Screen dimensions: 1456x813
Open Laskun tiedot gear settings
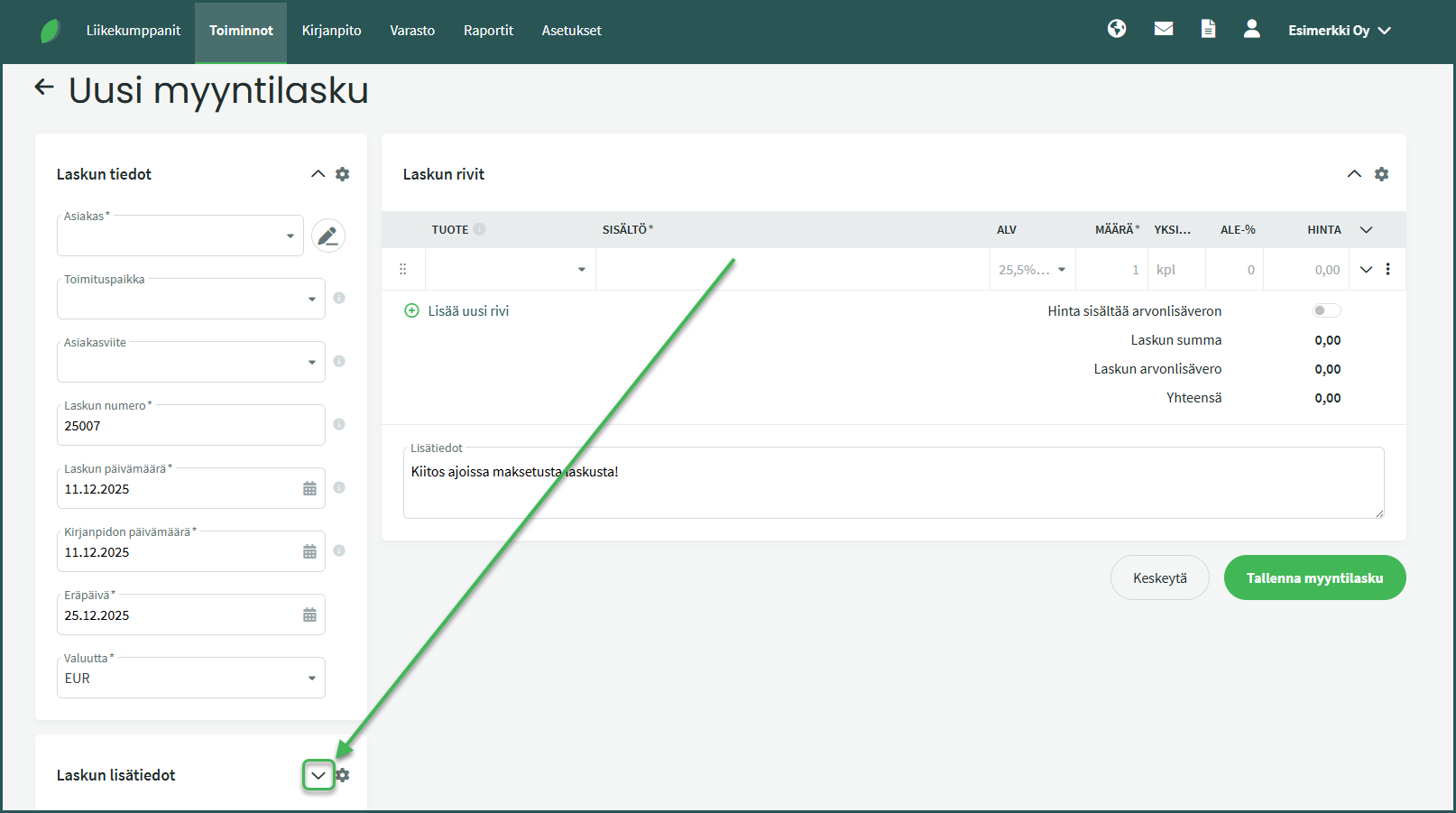343,174
